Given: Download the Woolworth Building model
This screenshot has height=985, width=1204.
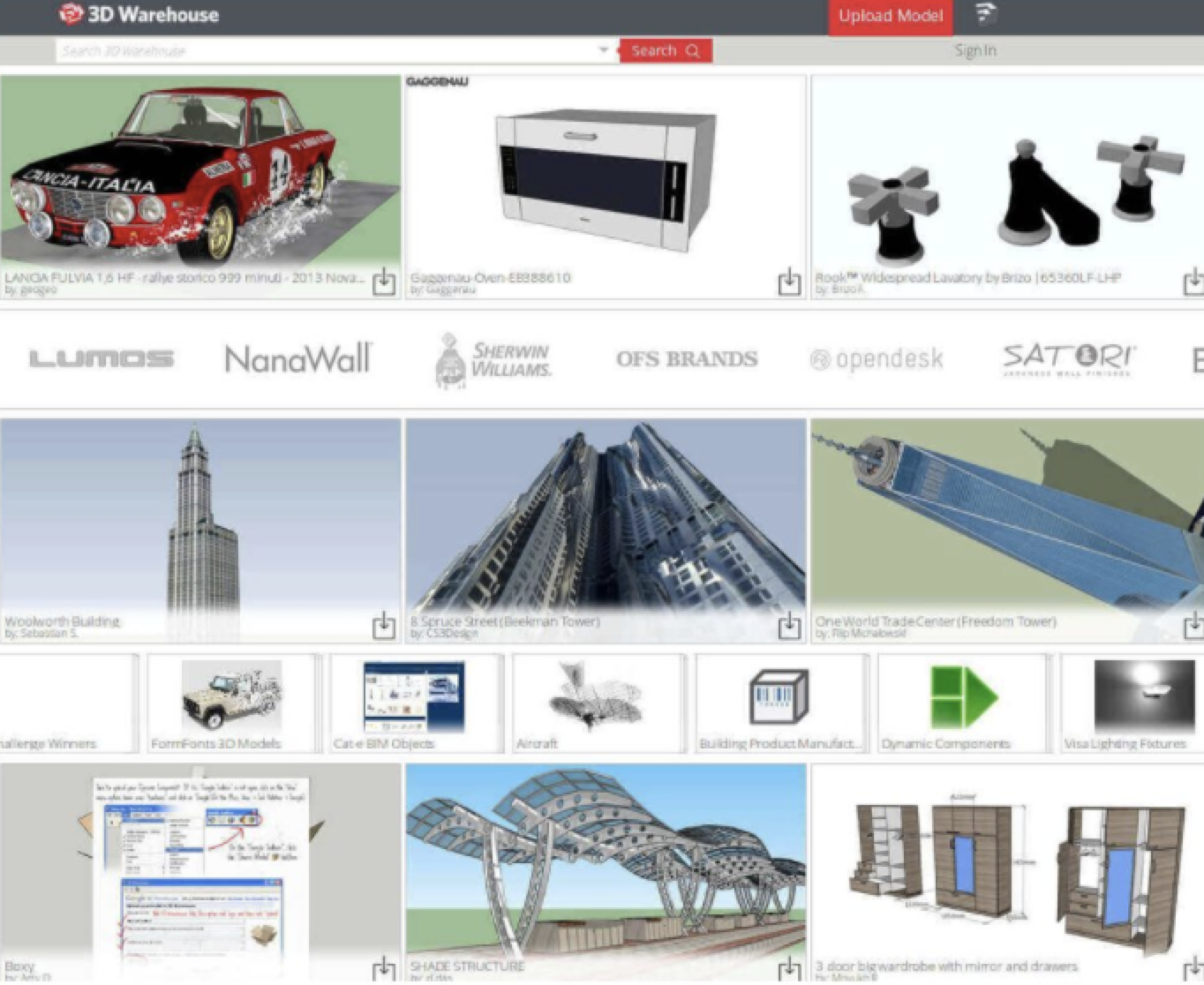Looking at the screenshot, I should [384, 626].
